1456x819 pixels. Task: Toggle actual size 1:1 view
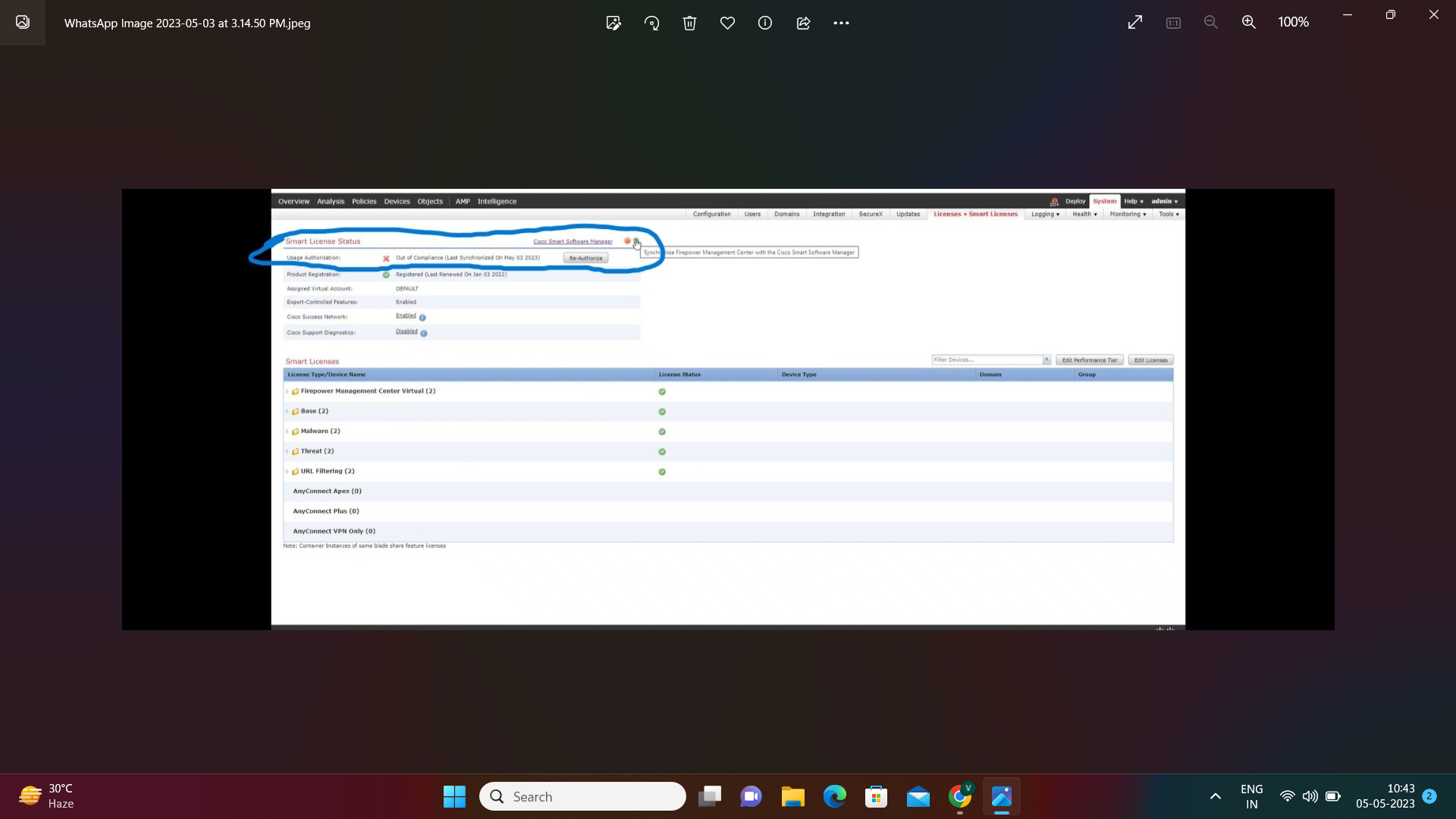[x=1173, y=23]
